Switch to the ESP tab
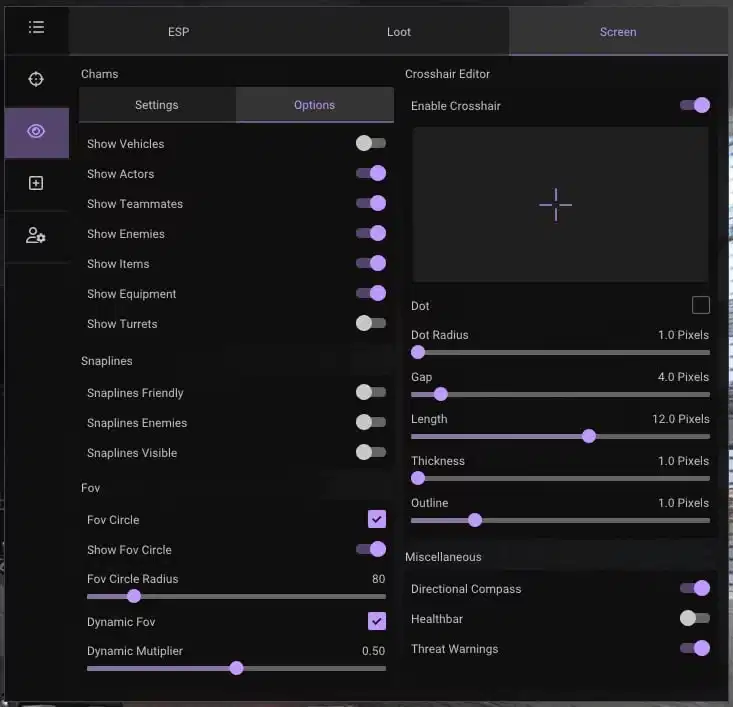Image resolution: width=733 pixels, height=707 pixels. (179, 32)
